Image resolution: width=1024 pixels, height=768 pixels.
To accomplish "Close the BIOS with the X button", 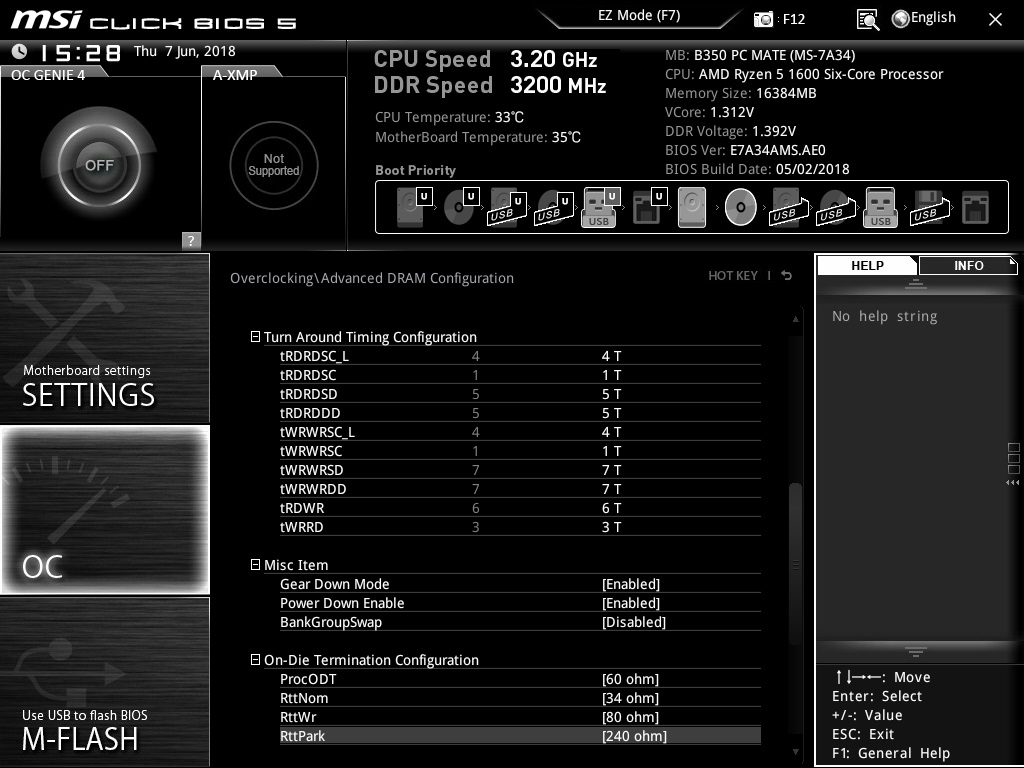I will (995, 20).
